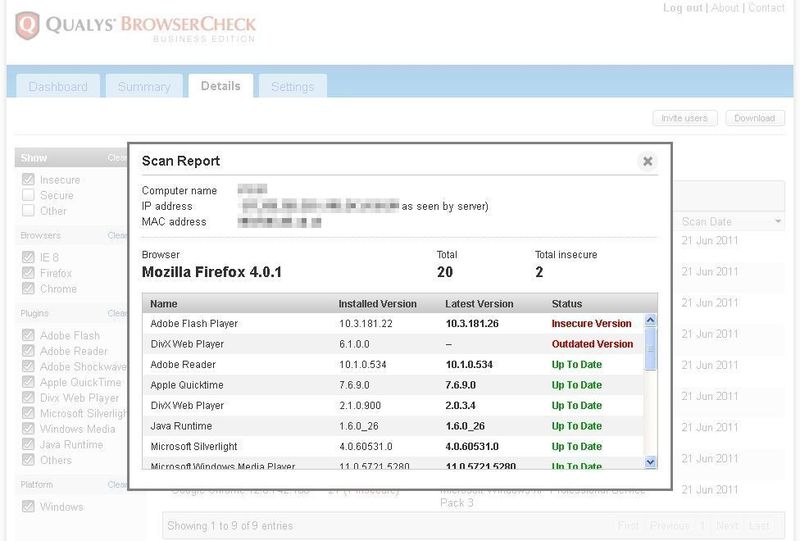The height and width of the screenshot is (541, 800).
Task: Select the Apple Quicktime row name
Action: (187, 385)
